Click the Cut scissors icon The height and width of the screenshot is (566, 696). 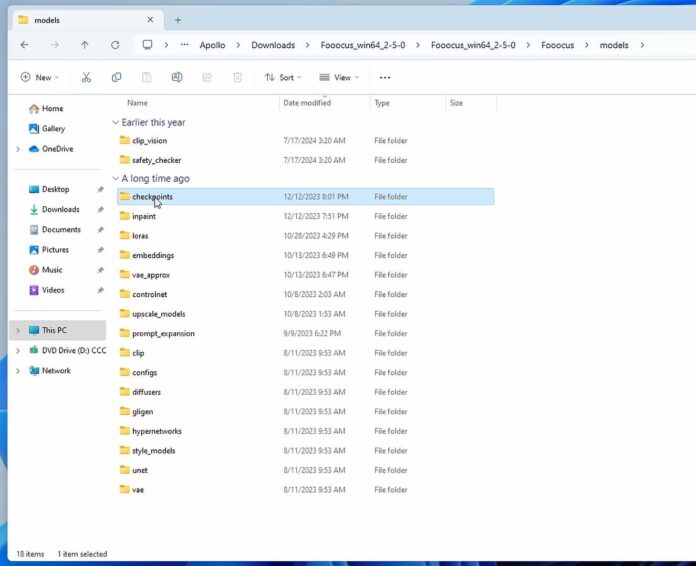click(x=86, y=78)
